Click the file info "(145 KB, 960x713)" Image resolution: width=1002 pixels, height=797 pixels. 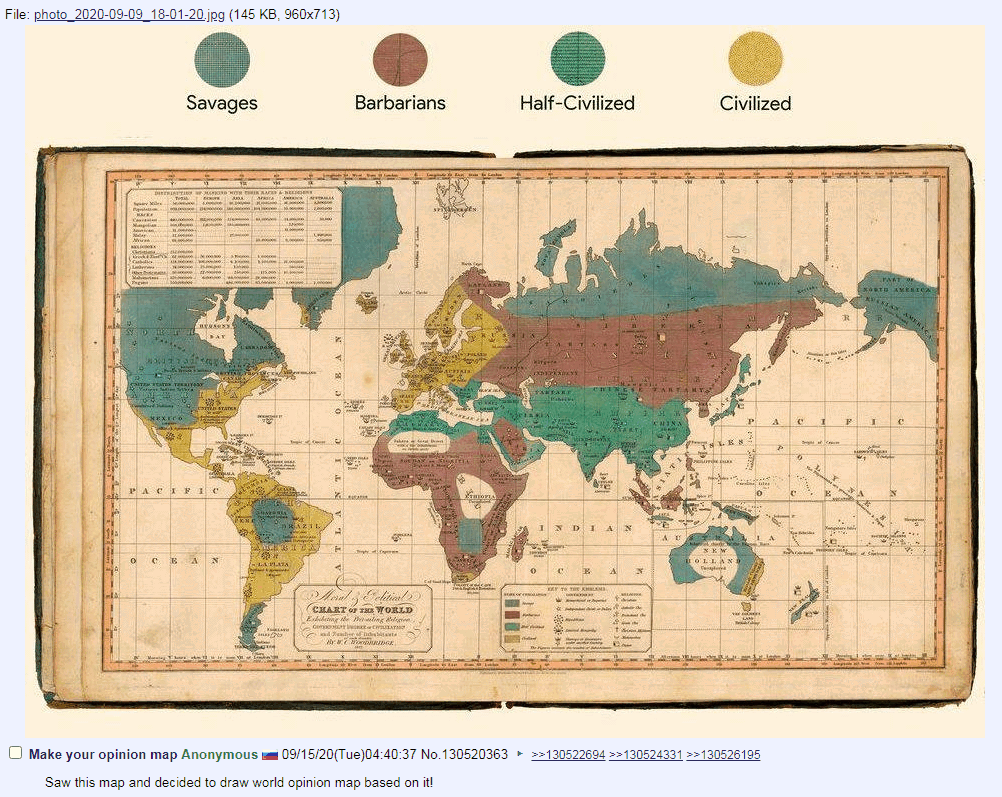click(x=284, y=14)
